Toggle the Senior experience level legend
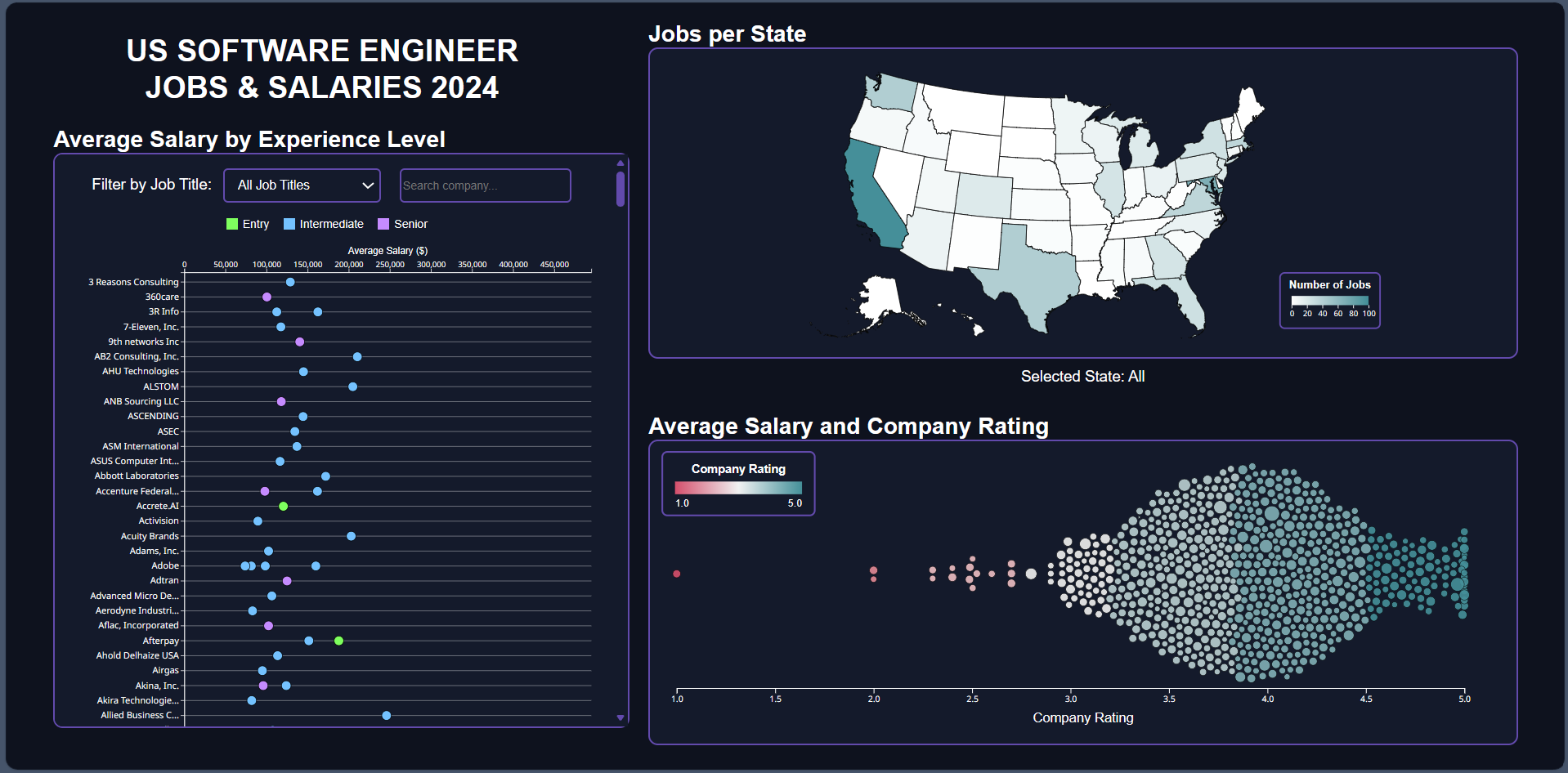This screenshot has height=773, width=1568. point(402,224)
